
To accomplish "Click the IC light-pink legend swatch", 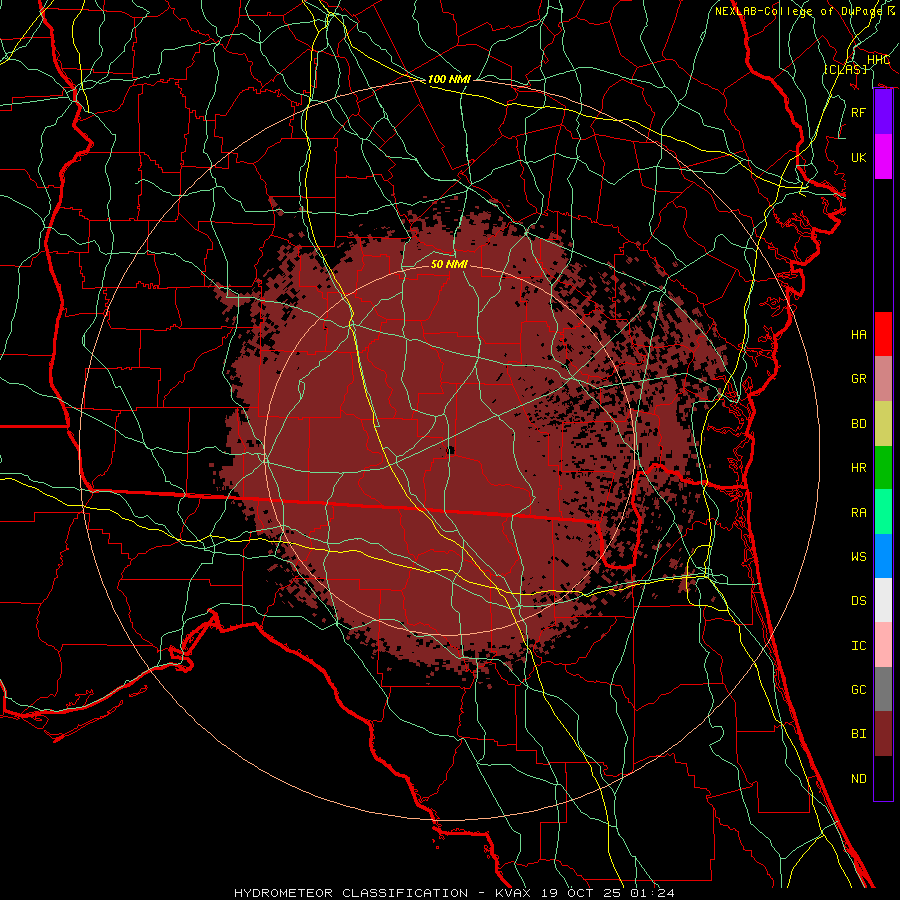I will (x=883, y=645).
